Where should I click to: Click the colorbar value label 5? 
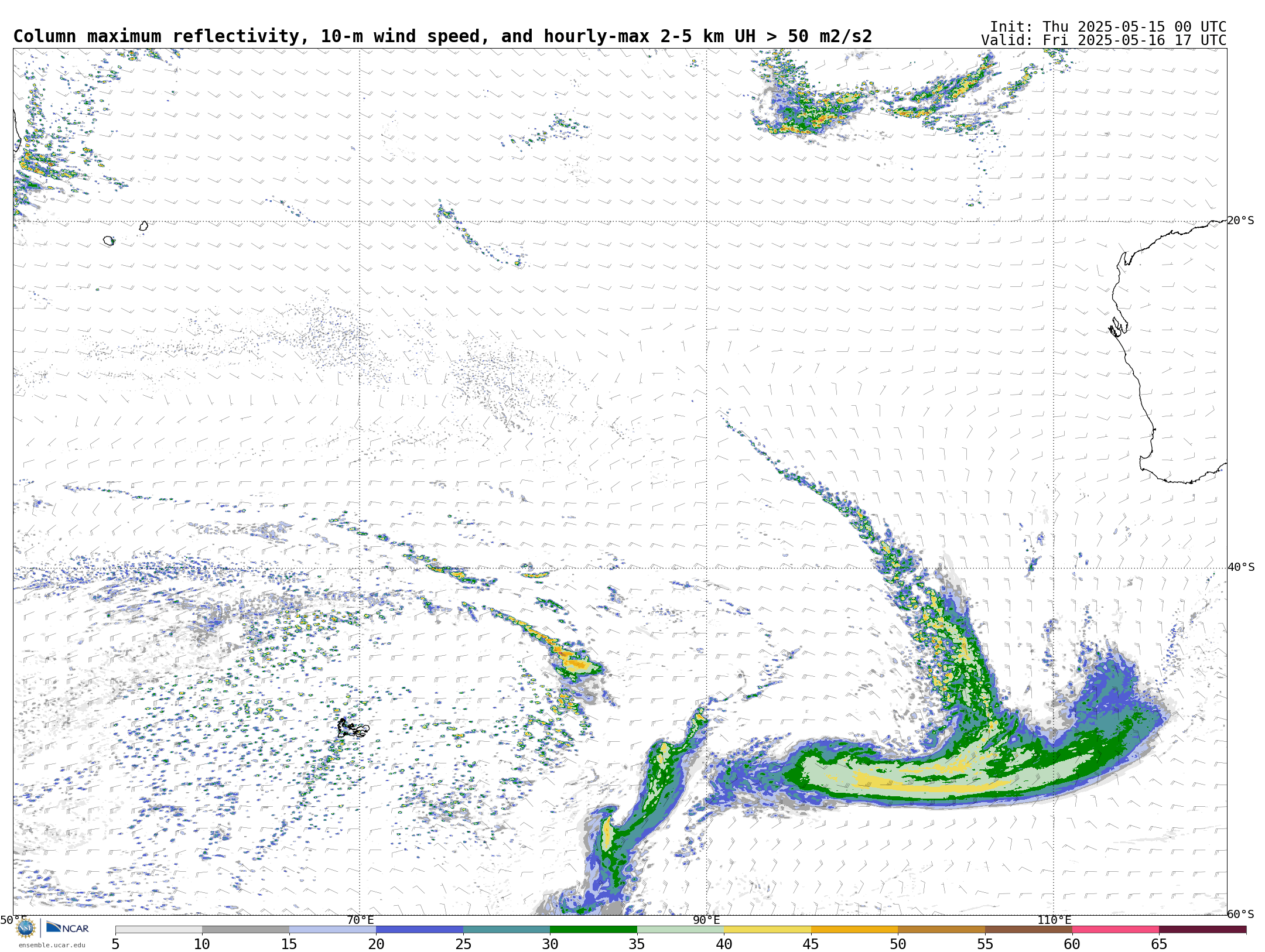click(115, 944)
